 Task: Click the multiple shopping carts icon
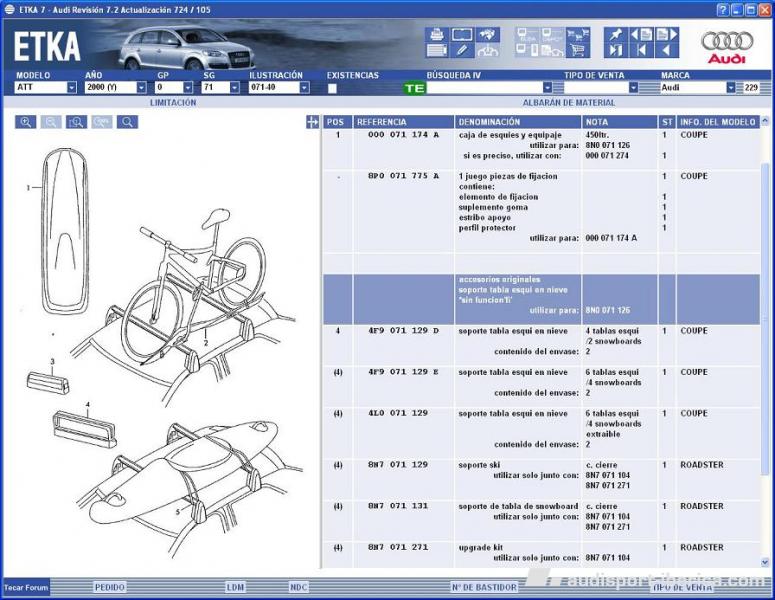pos(578,35)
